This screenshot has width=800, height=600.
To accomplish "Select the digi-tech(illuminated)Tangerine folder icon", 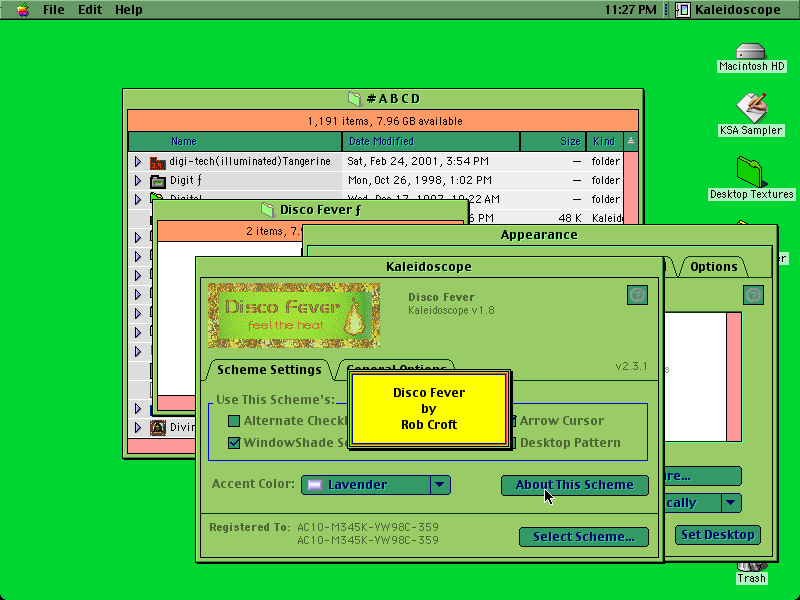I will (x=158, y=162).
